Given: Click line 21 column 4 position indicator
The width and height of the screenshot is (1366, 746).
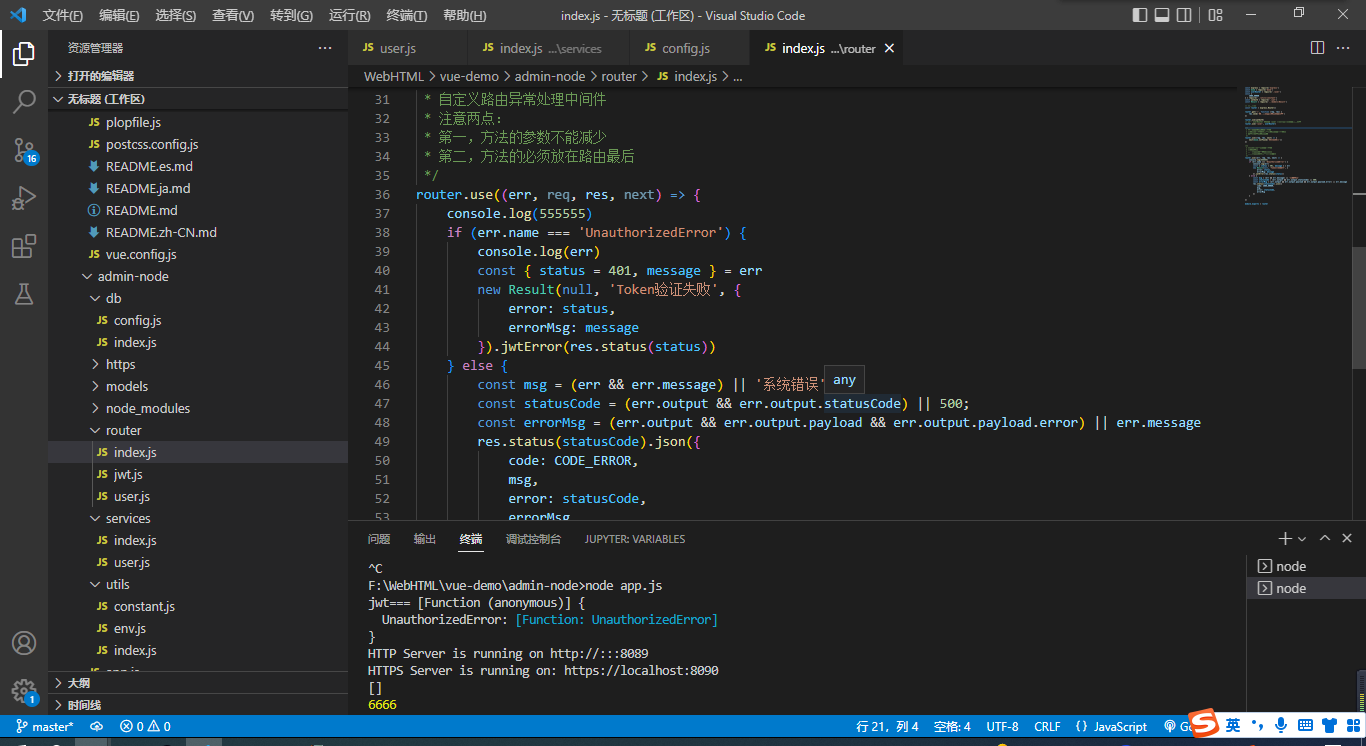Looking at the screenshot, I should coord(887,727).
